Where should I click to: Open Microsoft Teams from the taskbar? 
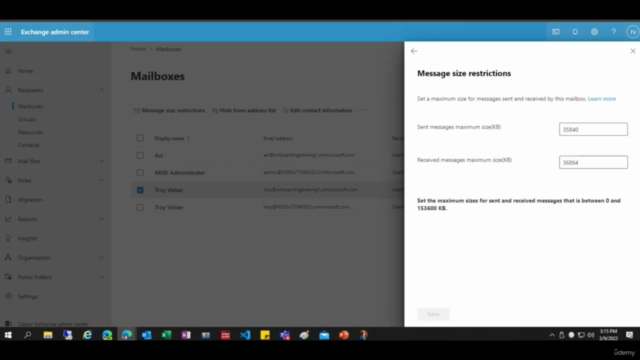point(284,335)
